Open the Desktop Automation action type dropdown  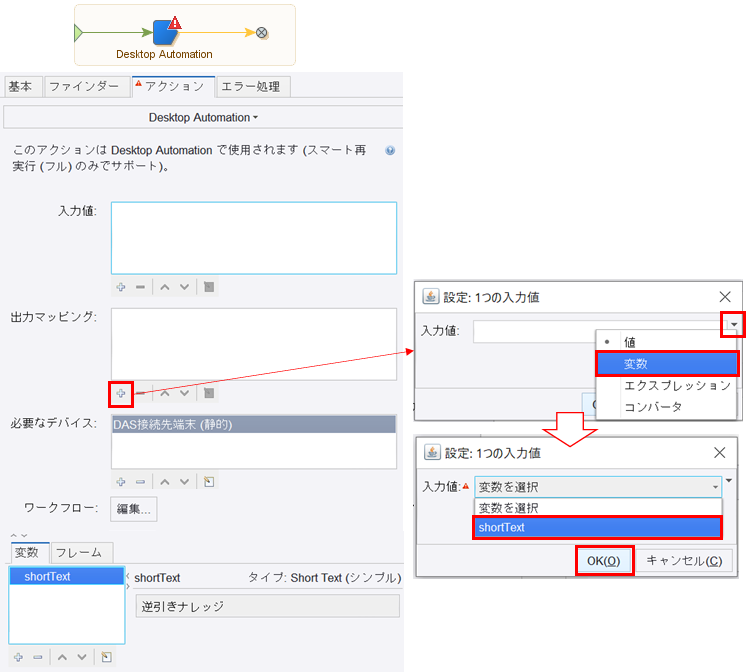tap(203, 118)
